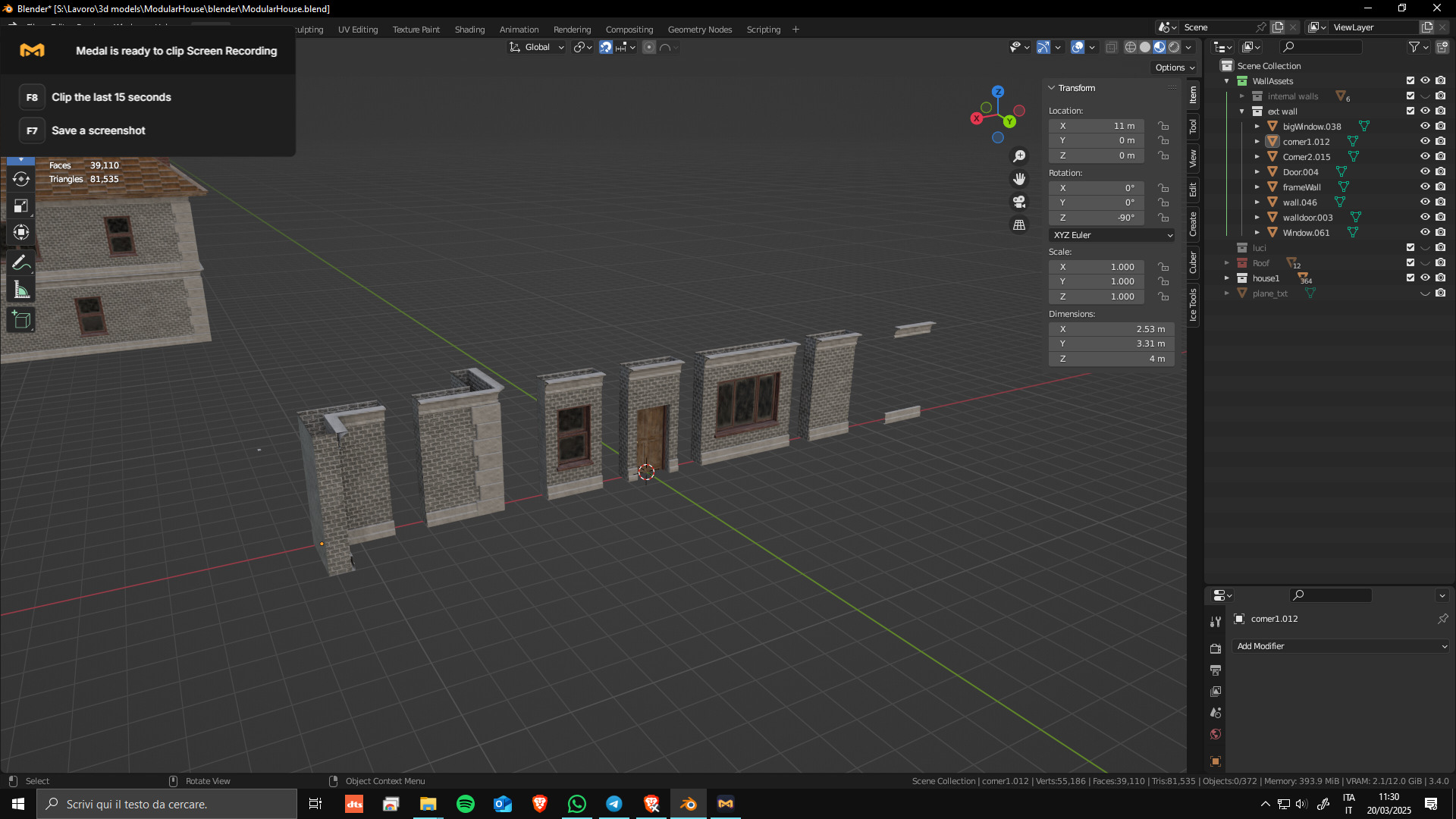Hide bigWindow.038 in viewport via eye icon
The width and height of the screenshot is (1456, 819).
pos(1425,126)
